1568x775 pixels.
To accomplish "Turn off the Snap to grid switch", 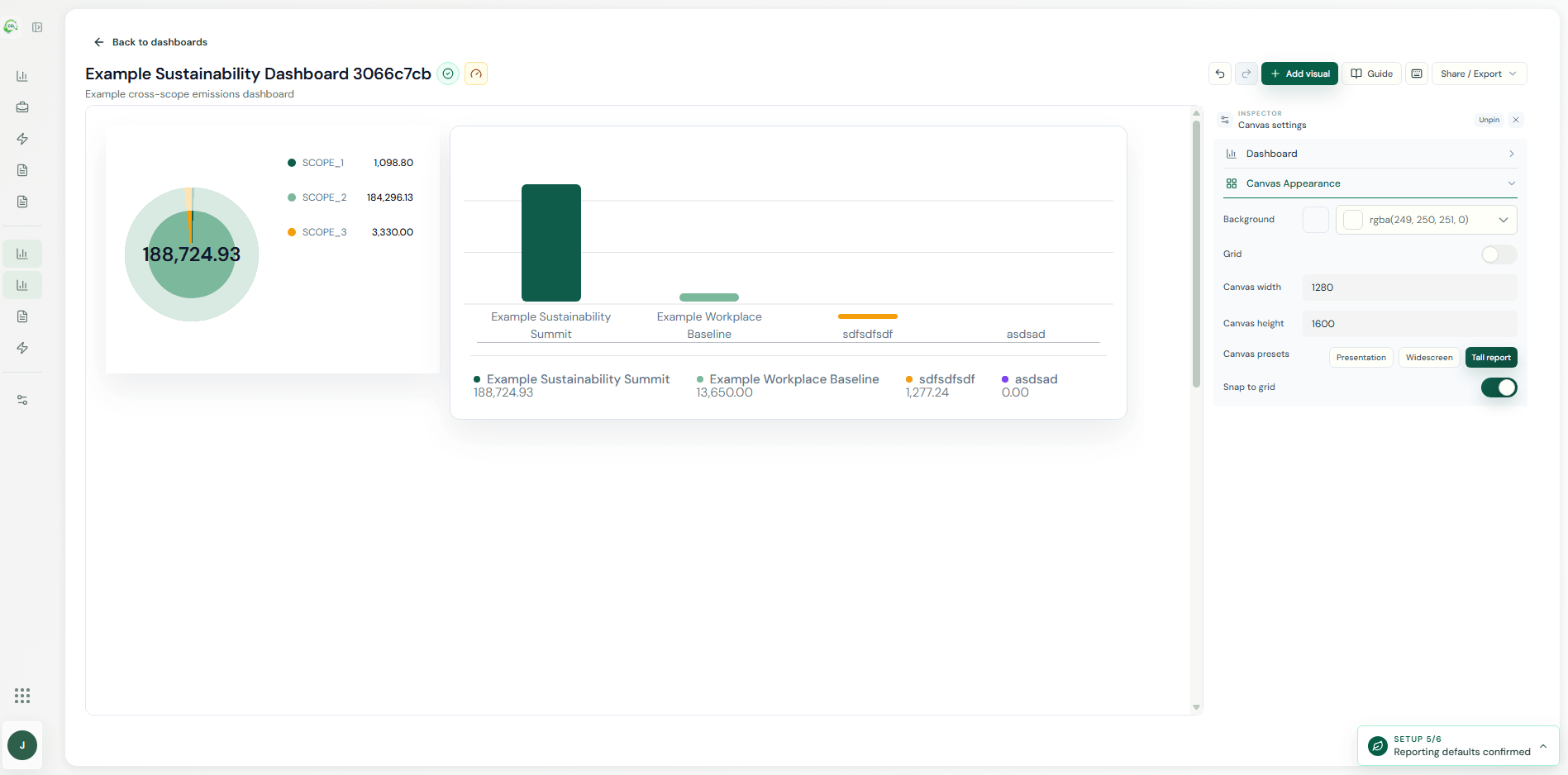I will [1499, 387].
